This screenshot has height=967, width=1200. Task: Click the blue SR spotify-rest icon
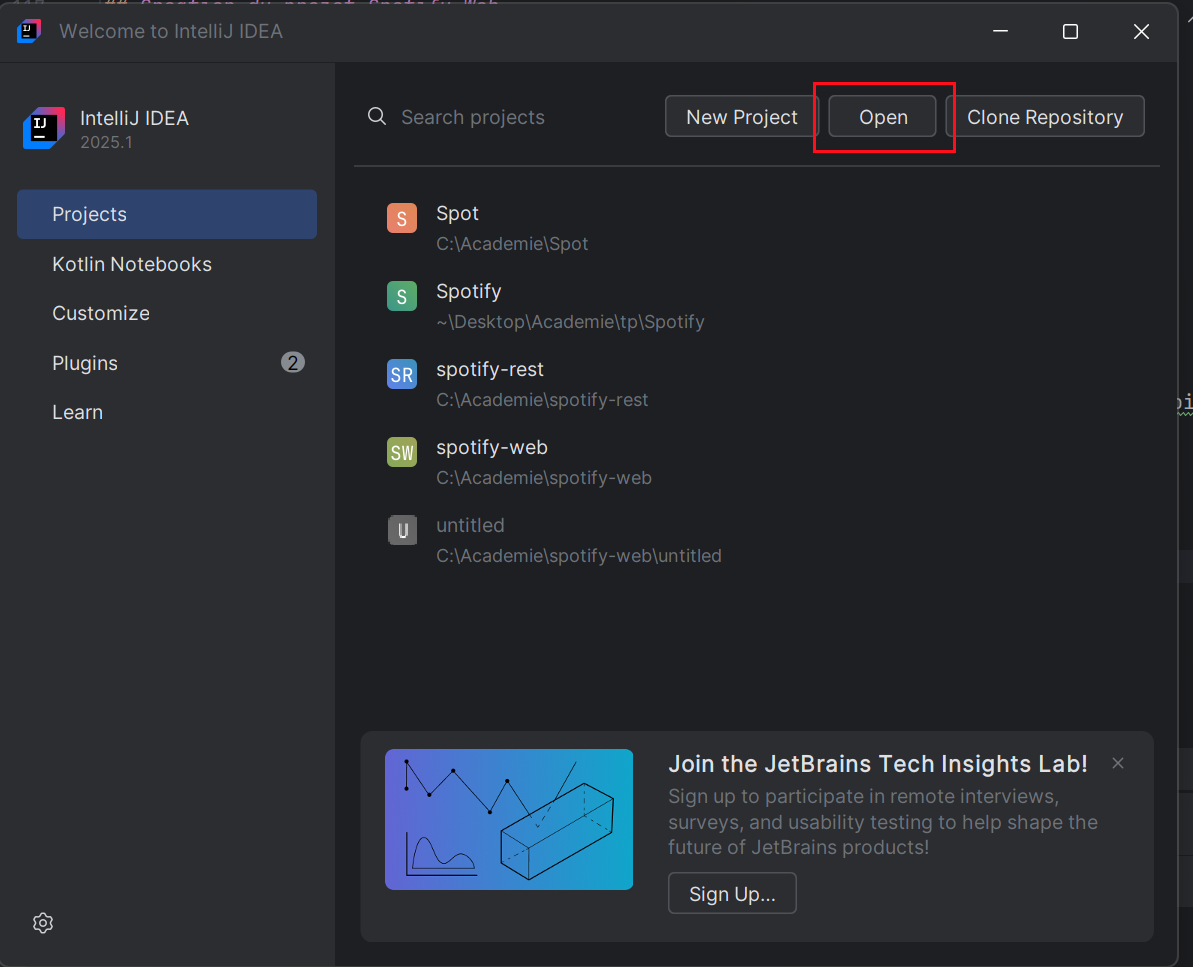(401, 374)
